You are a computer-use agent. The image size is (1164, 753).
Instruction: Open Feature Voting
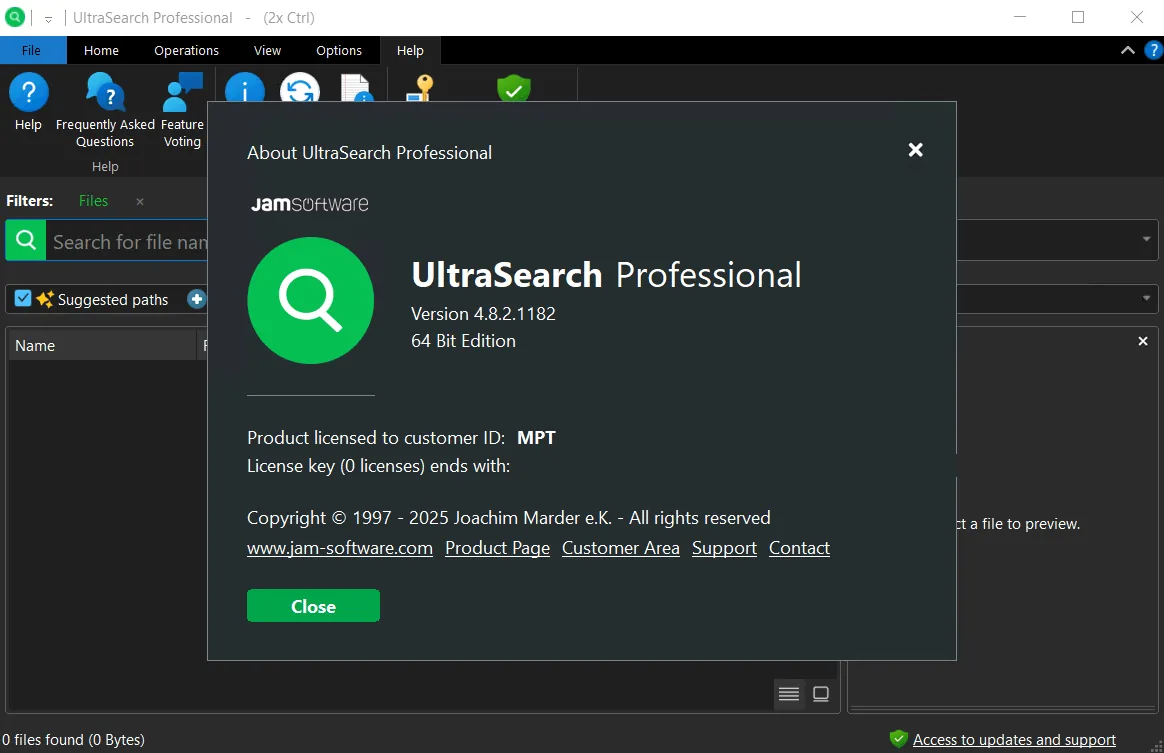[182, 110]
